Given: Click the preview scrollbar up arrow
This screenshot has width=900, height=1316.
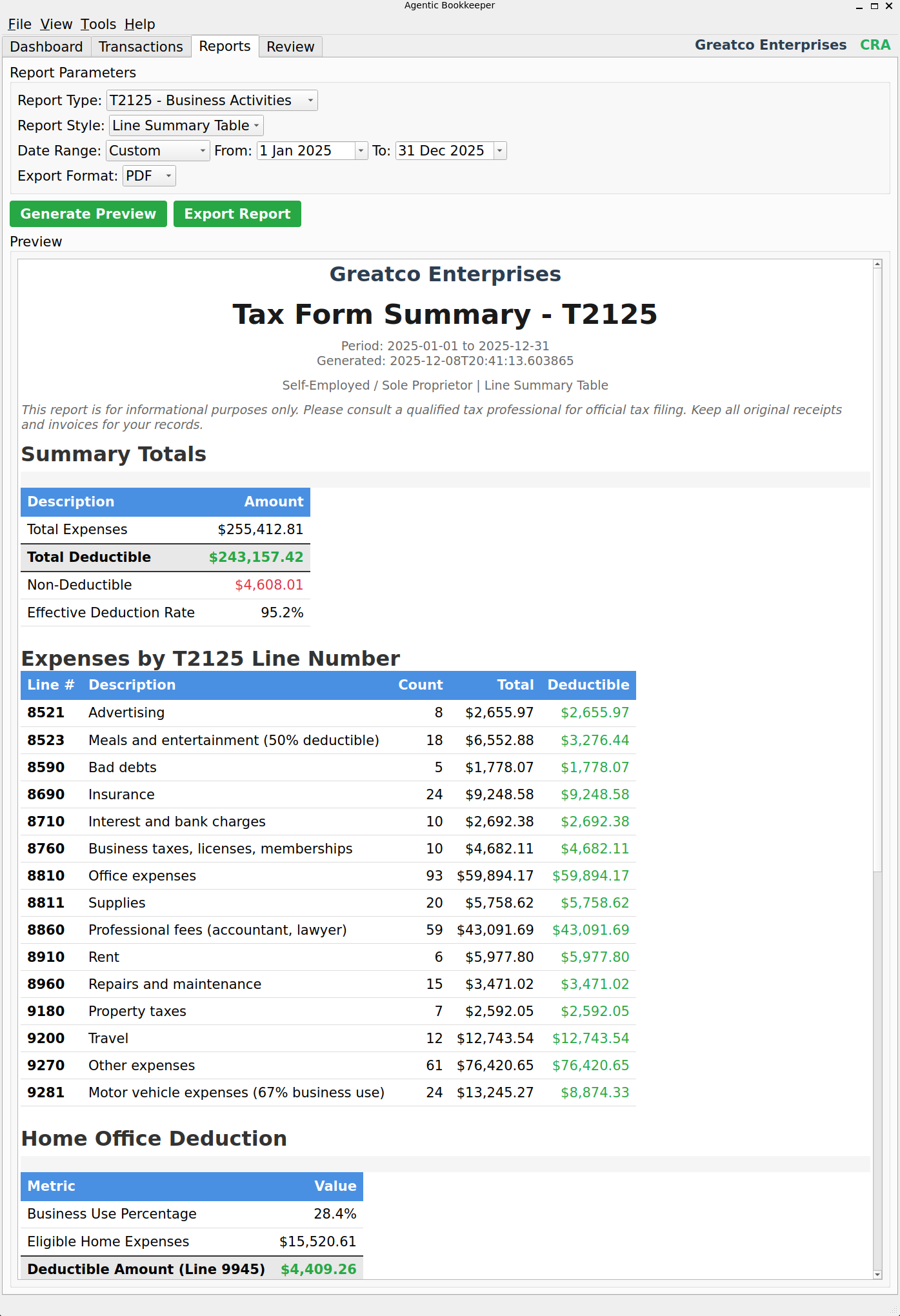Looking at the screenshot, I should pyautogui.click(x=877, y=264).
